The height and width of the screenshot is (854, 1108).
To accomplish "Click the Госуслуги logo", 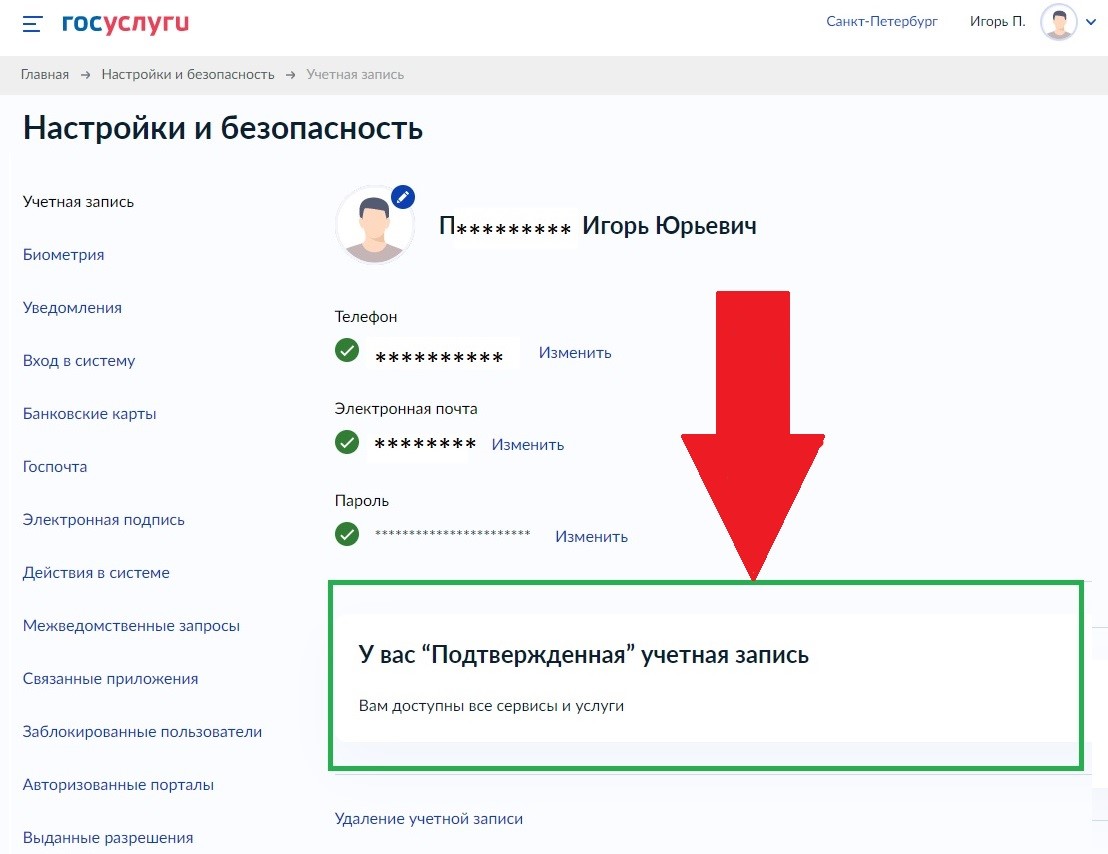I will click(125, 22).
